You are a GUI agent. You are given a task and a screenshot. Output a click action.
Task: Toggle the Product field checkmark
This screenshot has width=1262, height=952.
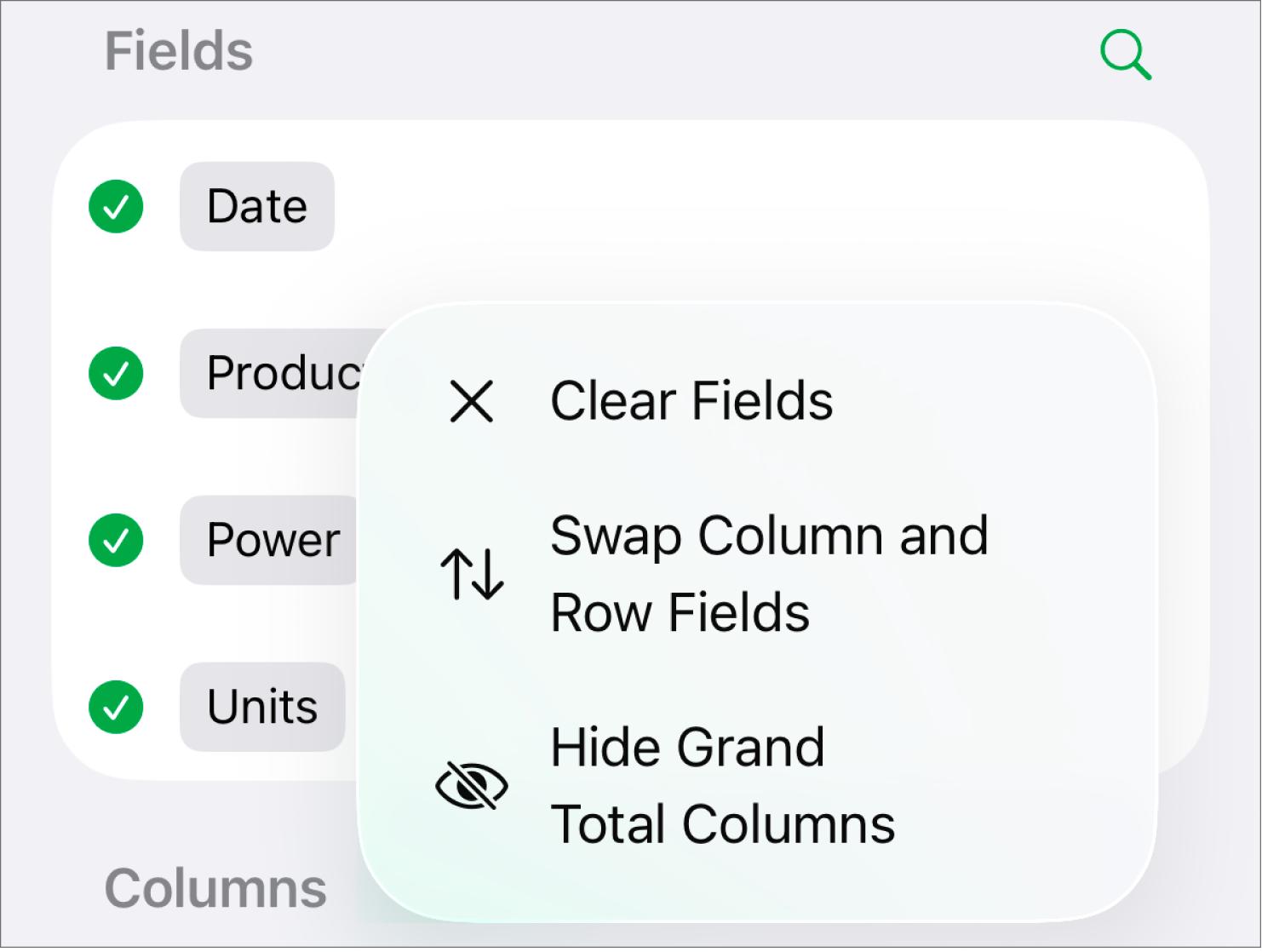[116, 373]
